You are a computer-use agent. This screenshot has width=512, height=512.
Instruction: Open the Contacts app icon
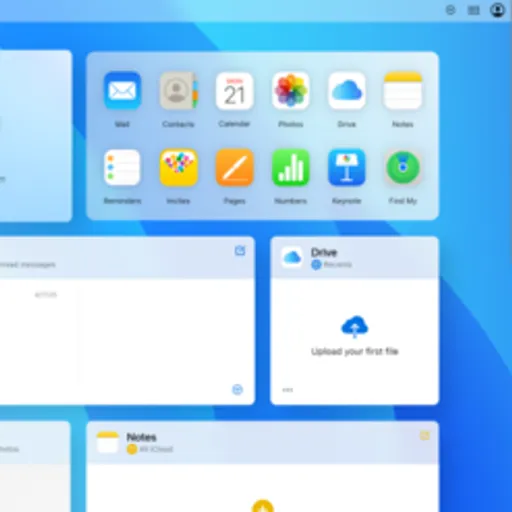click(x=178, y=91)
